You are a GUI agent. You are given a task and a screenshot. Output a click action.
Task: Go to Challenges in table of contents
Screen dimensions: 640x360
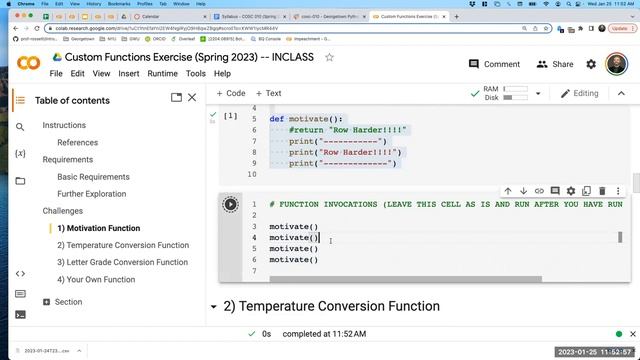click(62, 211)
